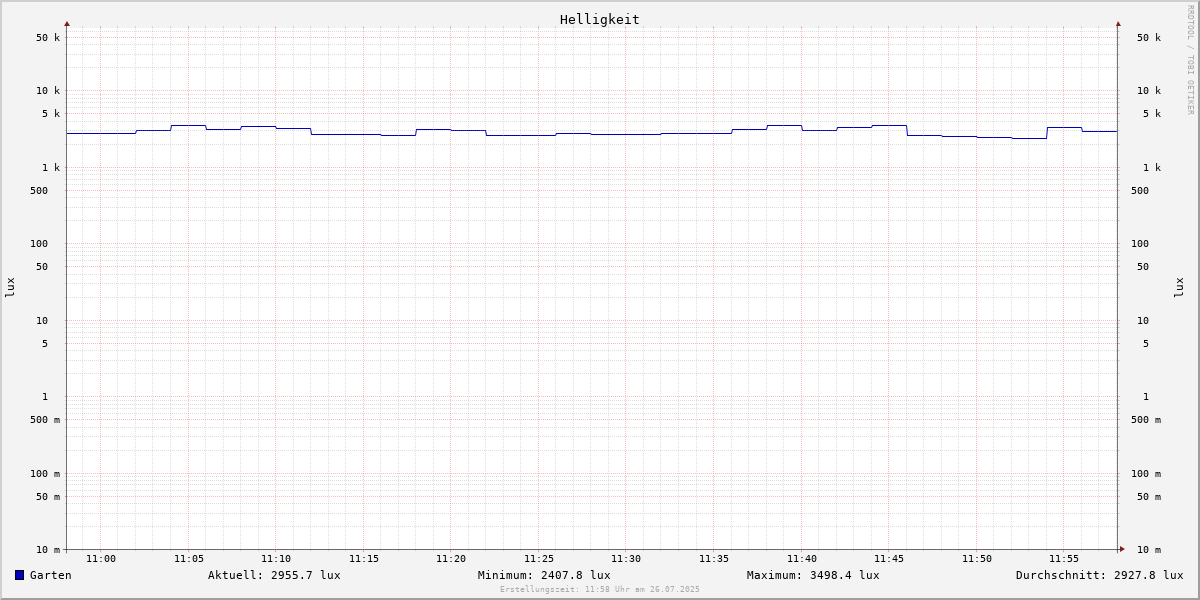Click the 11:20 time axis label
This screenshot has width=1200, height=600.
pyautogui.click(x=451, y=559)
